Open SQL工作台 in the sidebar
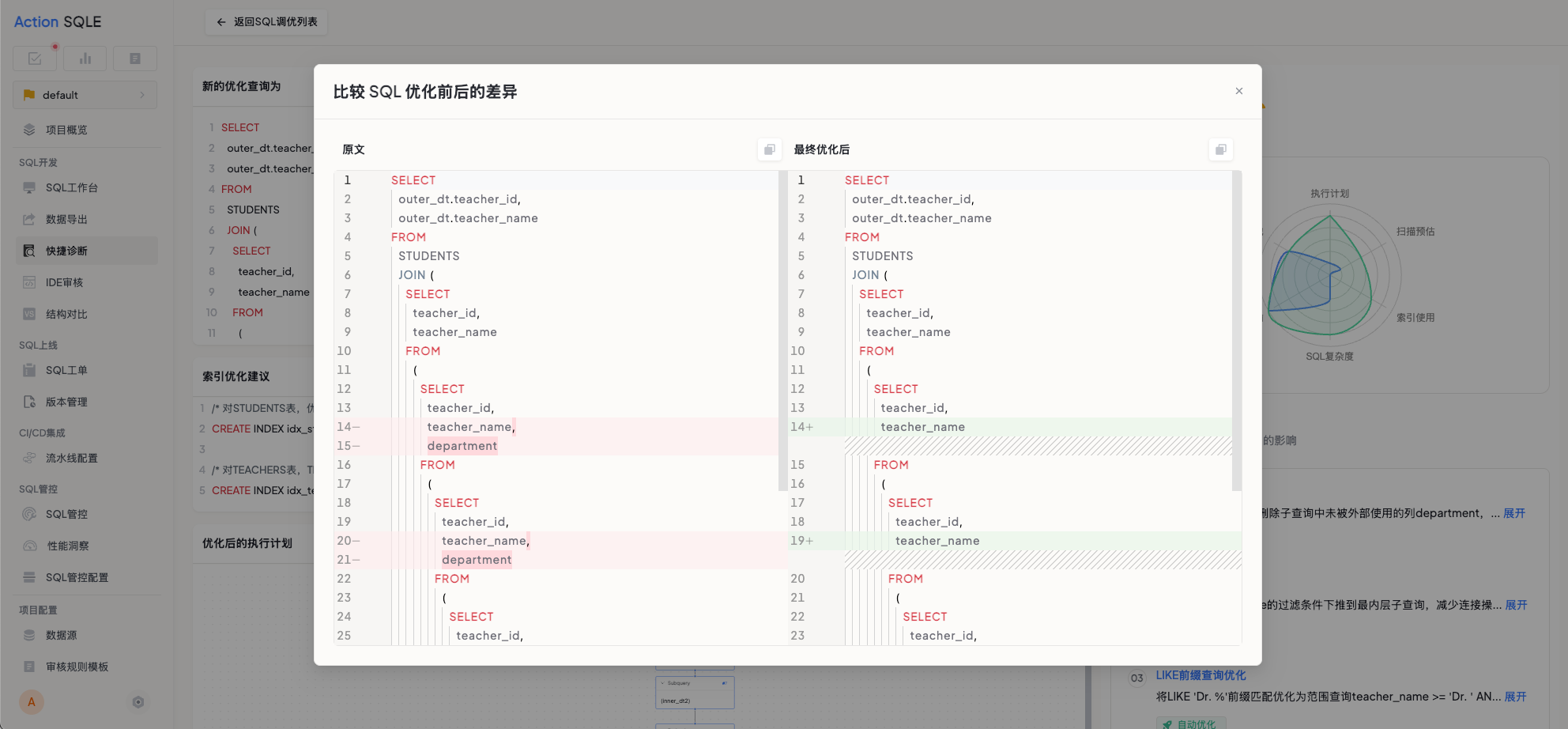This screenshot has height=729, width=1568. click(x=71, y=188)
